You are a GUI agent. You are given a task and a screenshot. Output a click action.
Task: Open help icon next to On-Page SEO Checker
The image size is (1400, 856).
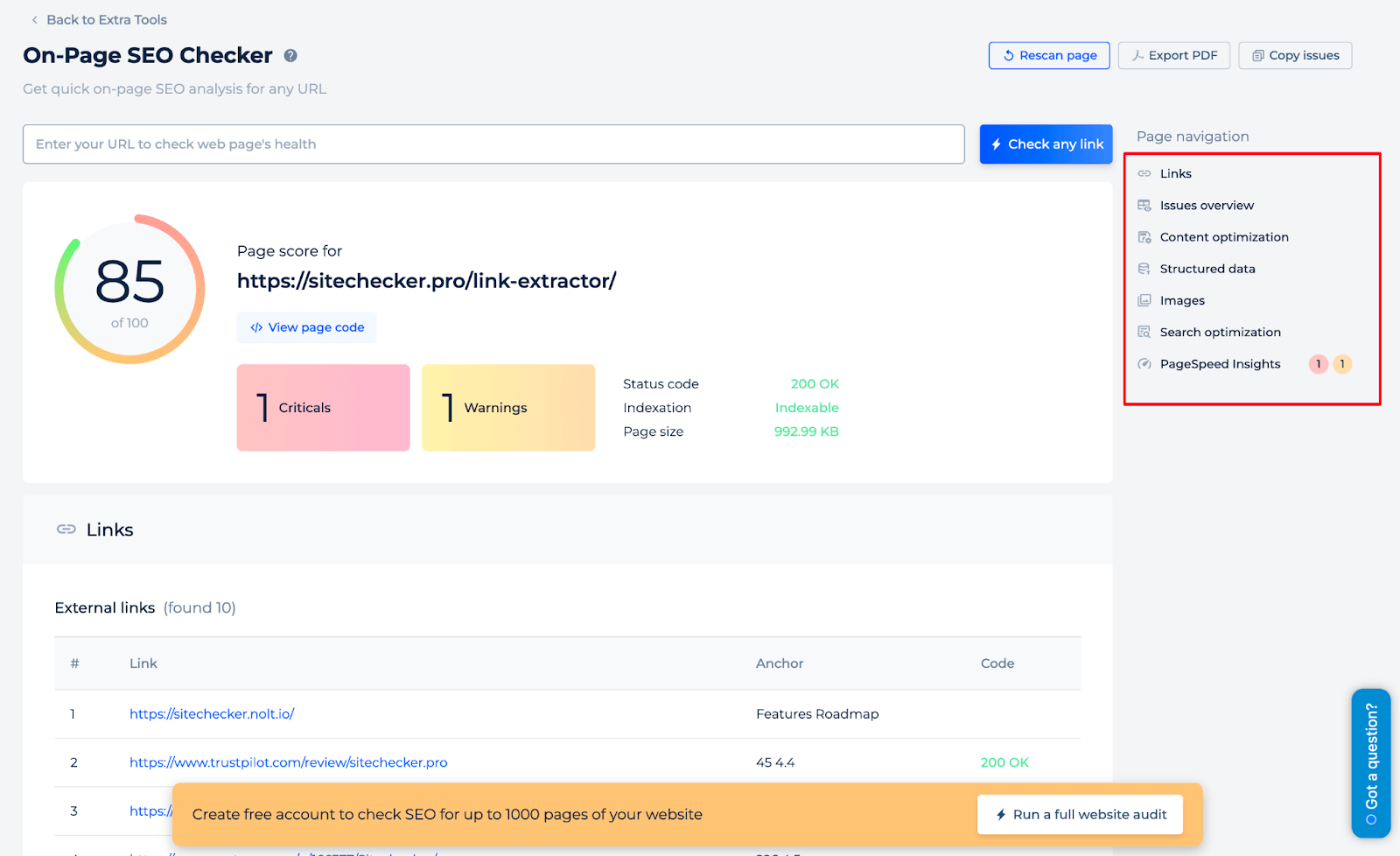click(290, 55)
